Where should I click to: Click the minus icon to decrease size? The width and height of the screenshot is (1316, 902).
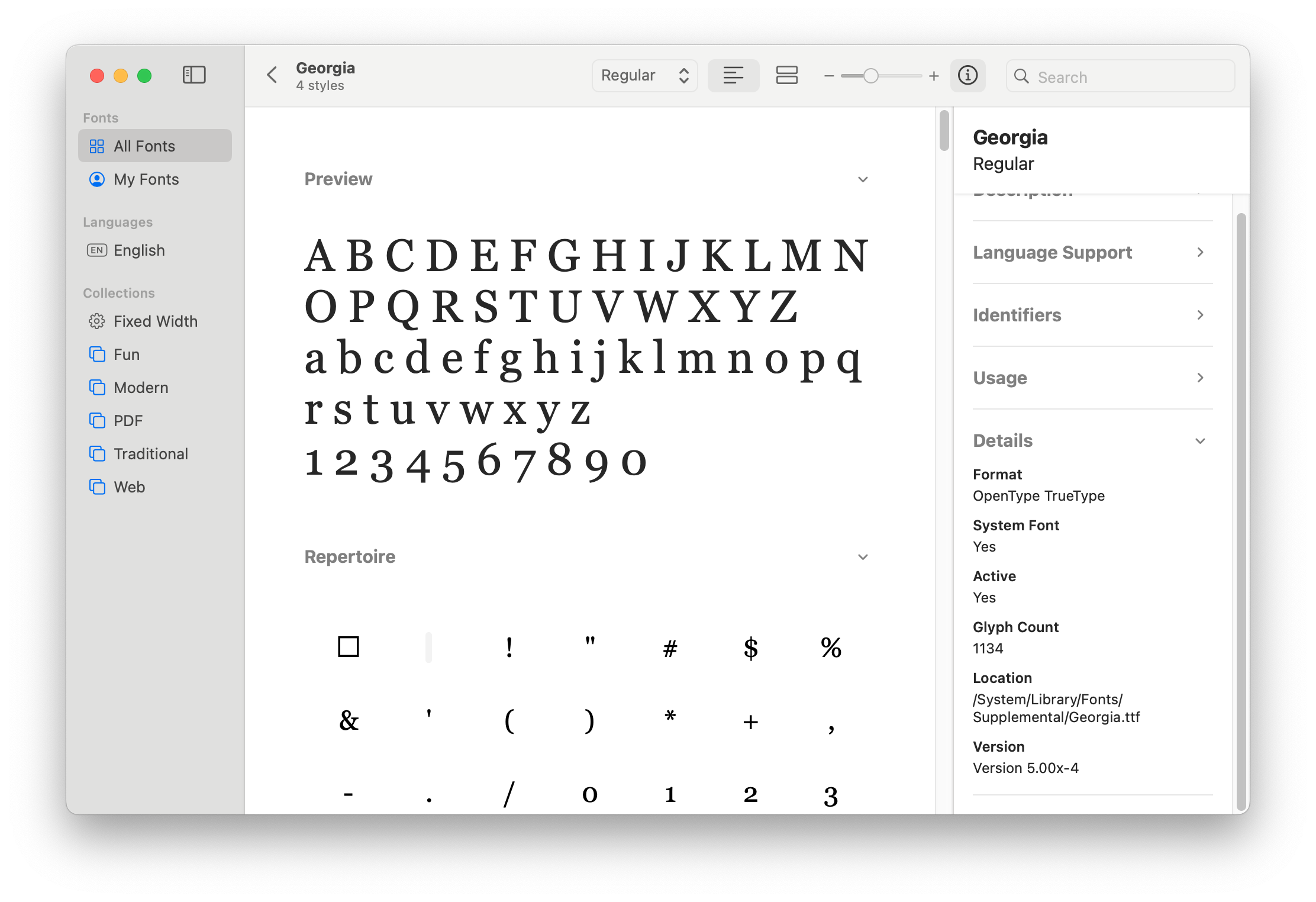click(829, 76)
